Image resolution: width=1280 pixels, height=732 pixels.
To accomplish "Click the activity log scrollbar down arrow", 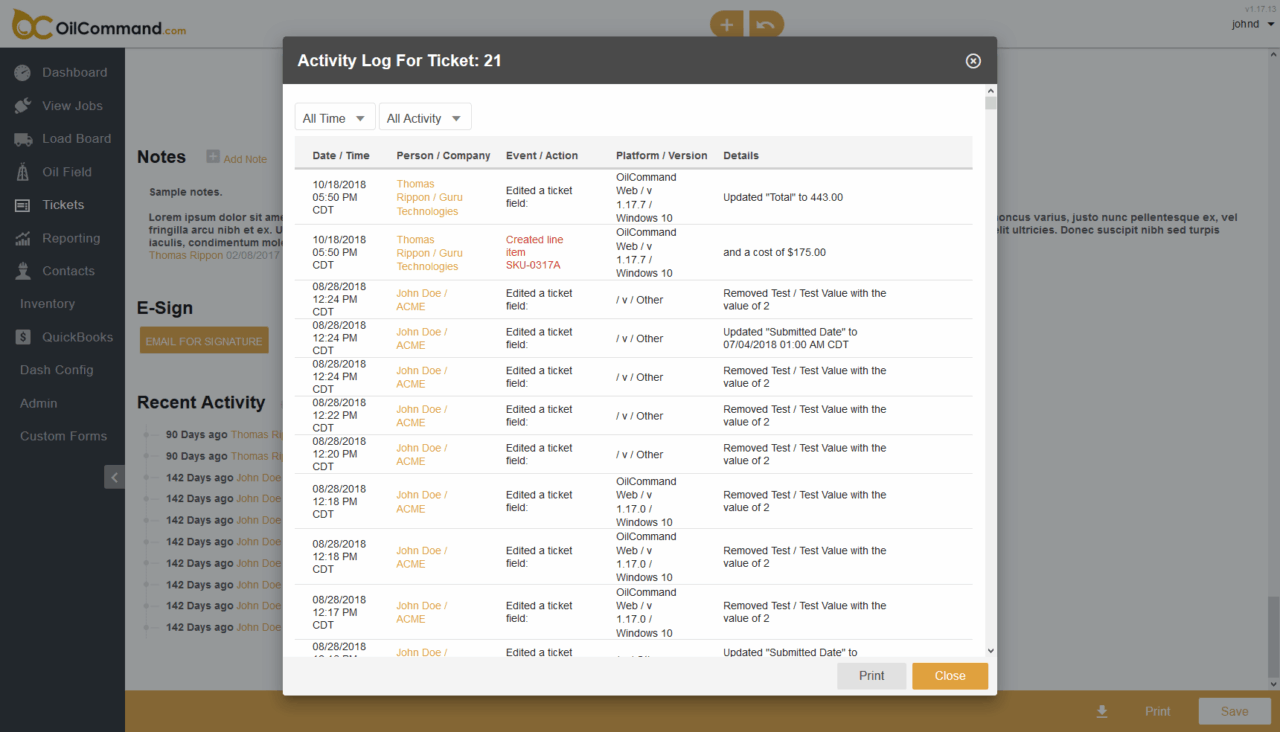I will pos(990,650).
